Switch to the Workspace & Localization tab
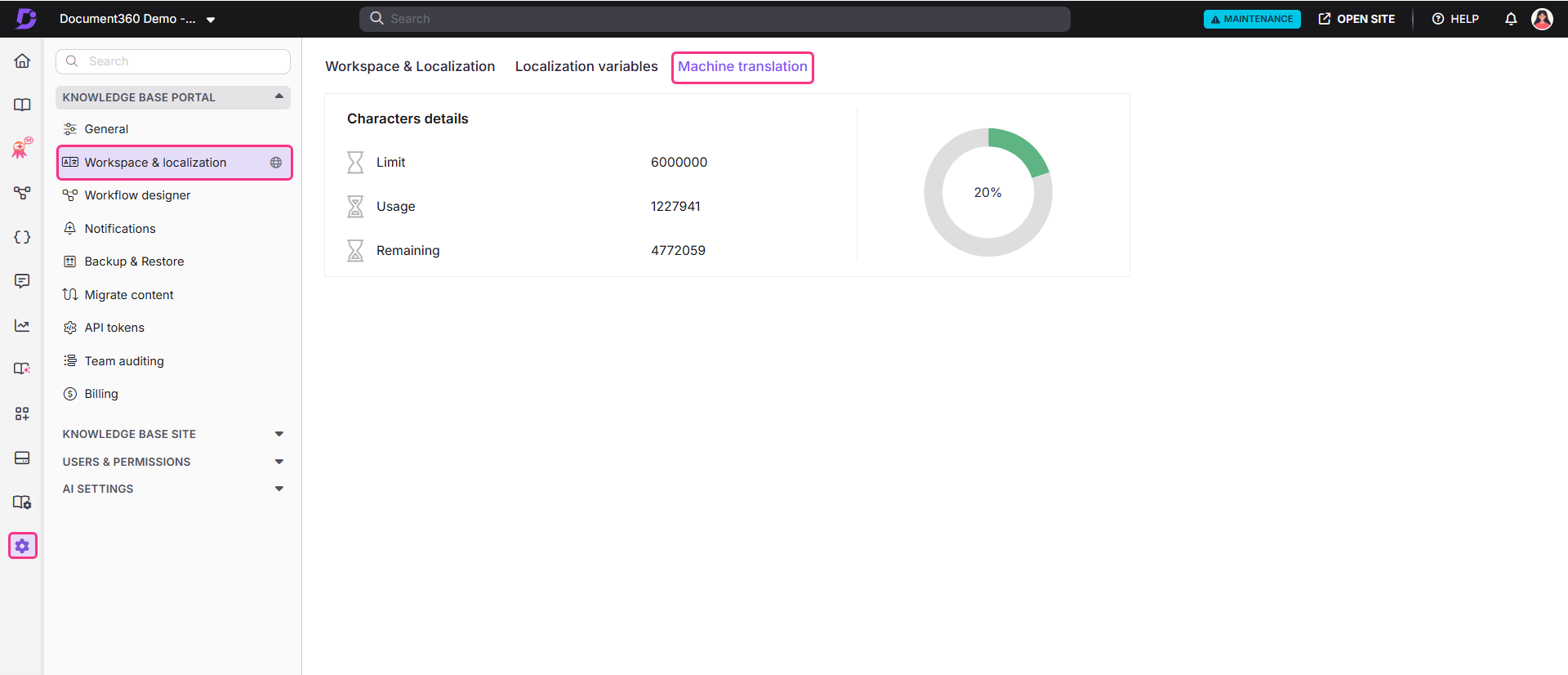1568x675 pixels. point(410,66)
